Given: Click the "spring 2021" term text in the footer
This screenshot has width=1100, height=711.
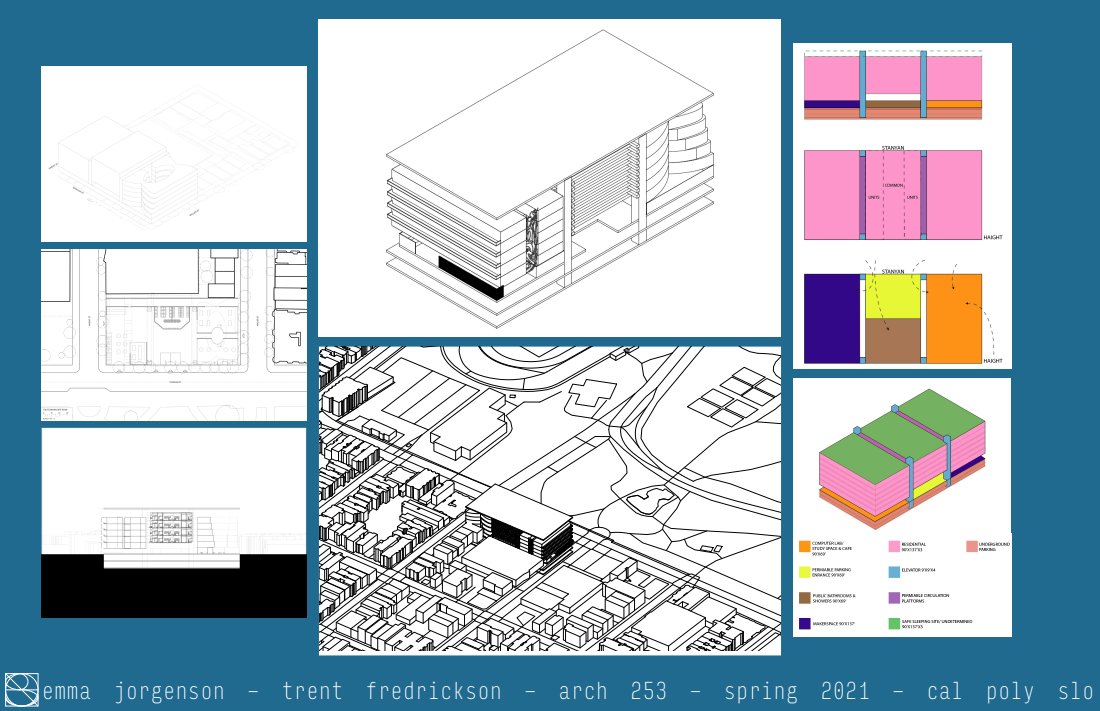Looking at the screenshot, I should coord(796,691).
